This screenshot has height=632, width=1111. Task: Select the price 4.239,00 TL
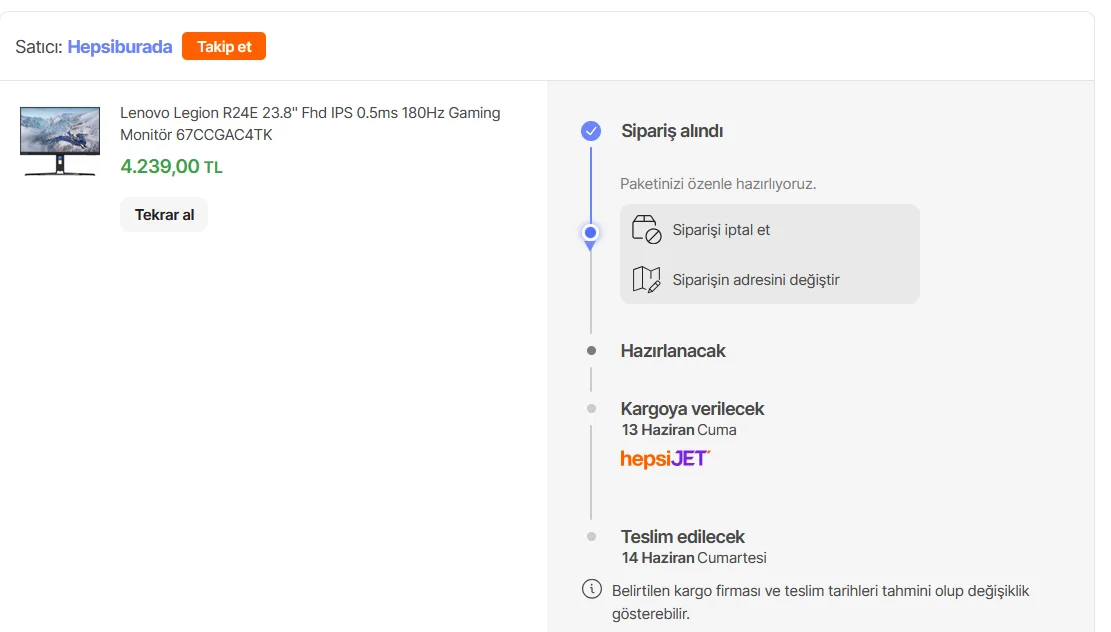point(171,167)
